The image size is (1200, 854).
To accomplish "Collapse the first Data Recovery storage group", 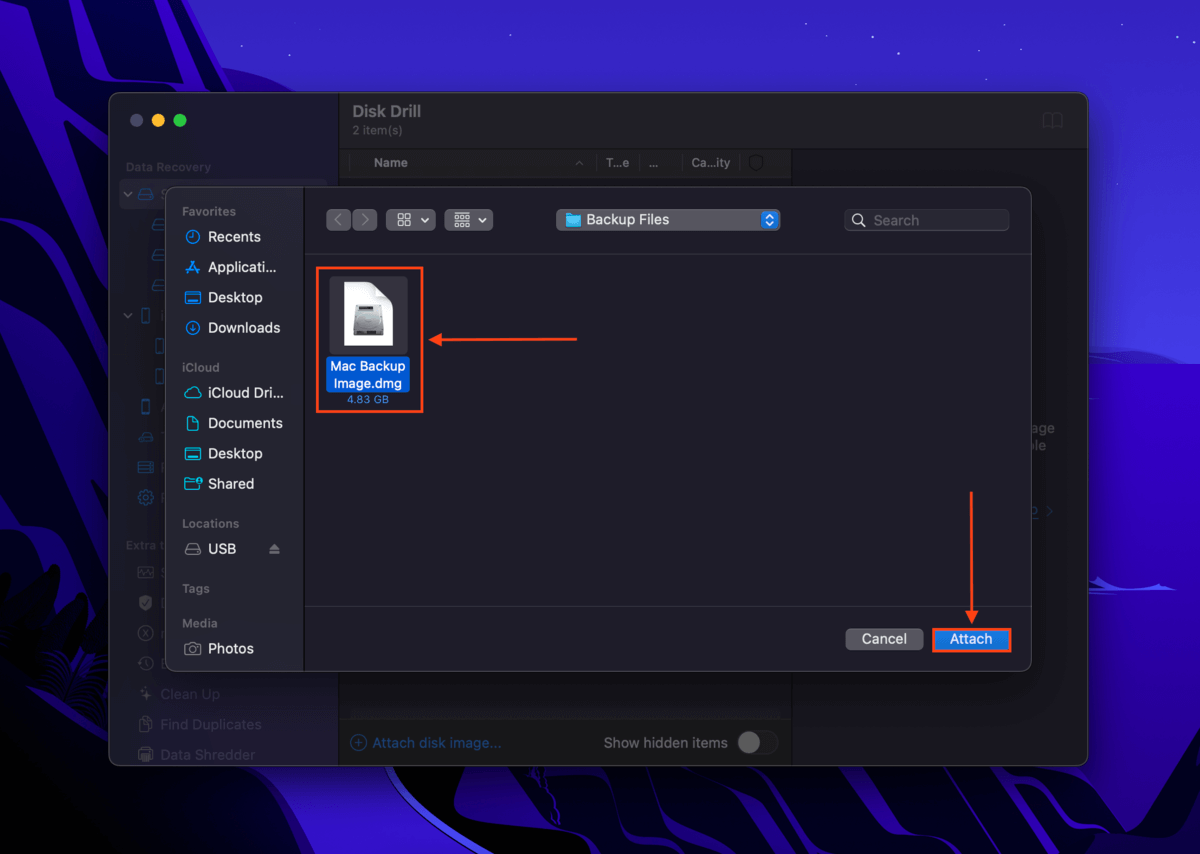I will 127,193.
